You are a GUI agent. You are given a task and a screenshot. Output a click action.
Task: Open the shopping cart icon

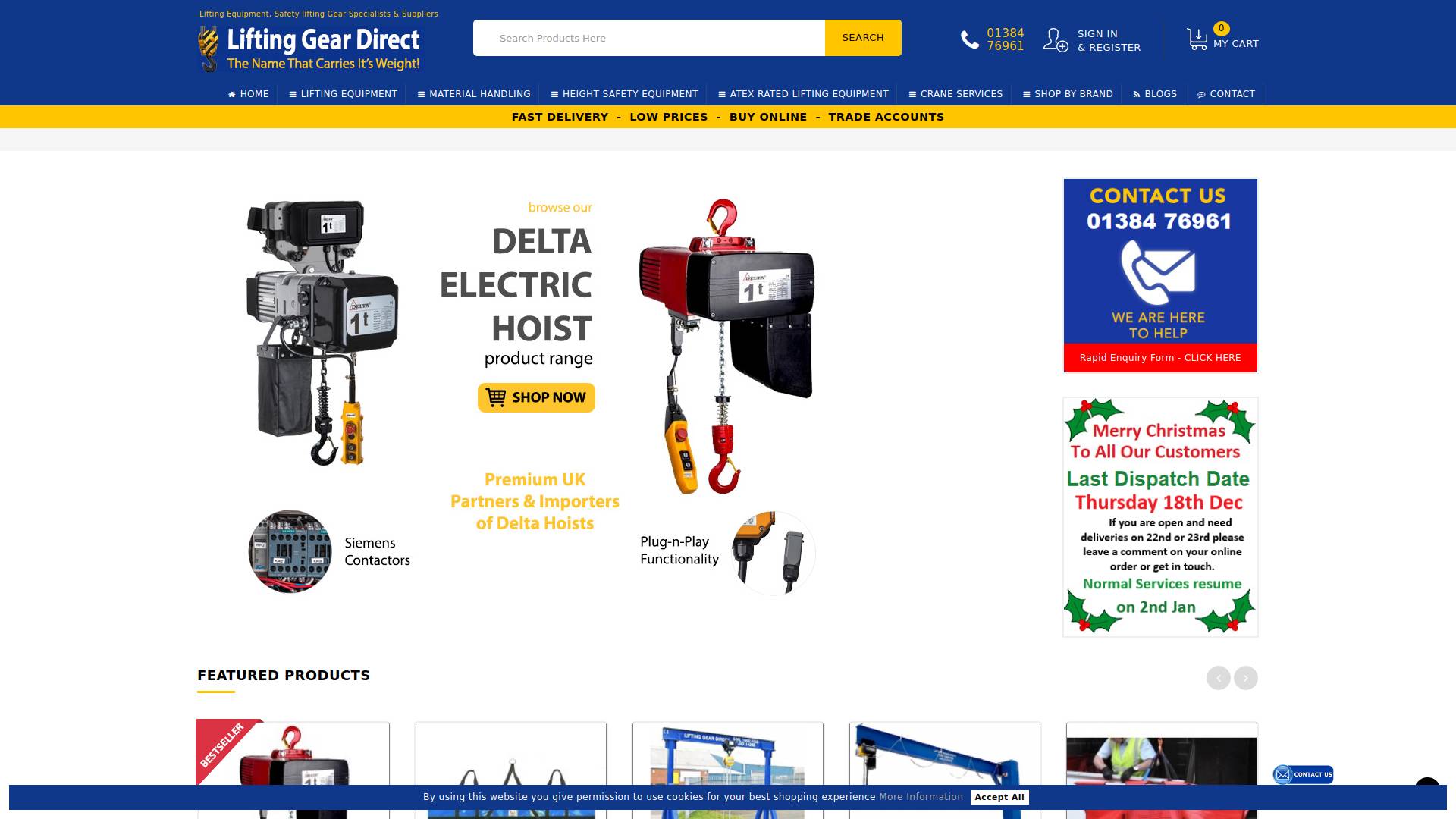point(1197,36)
